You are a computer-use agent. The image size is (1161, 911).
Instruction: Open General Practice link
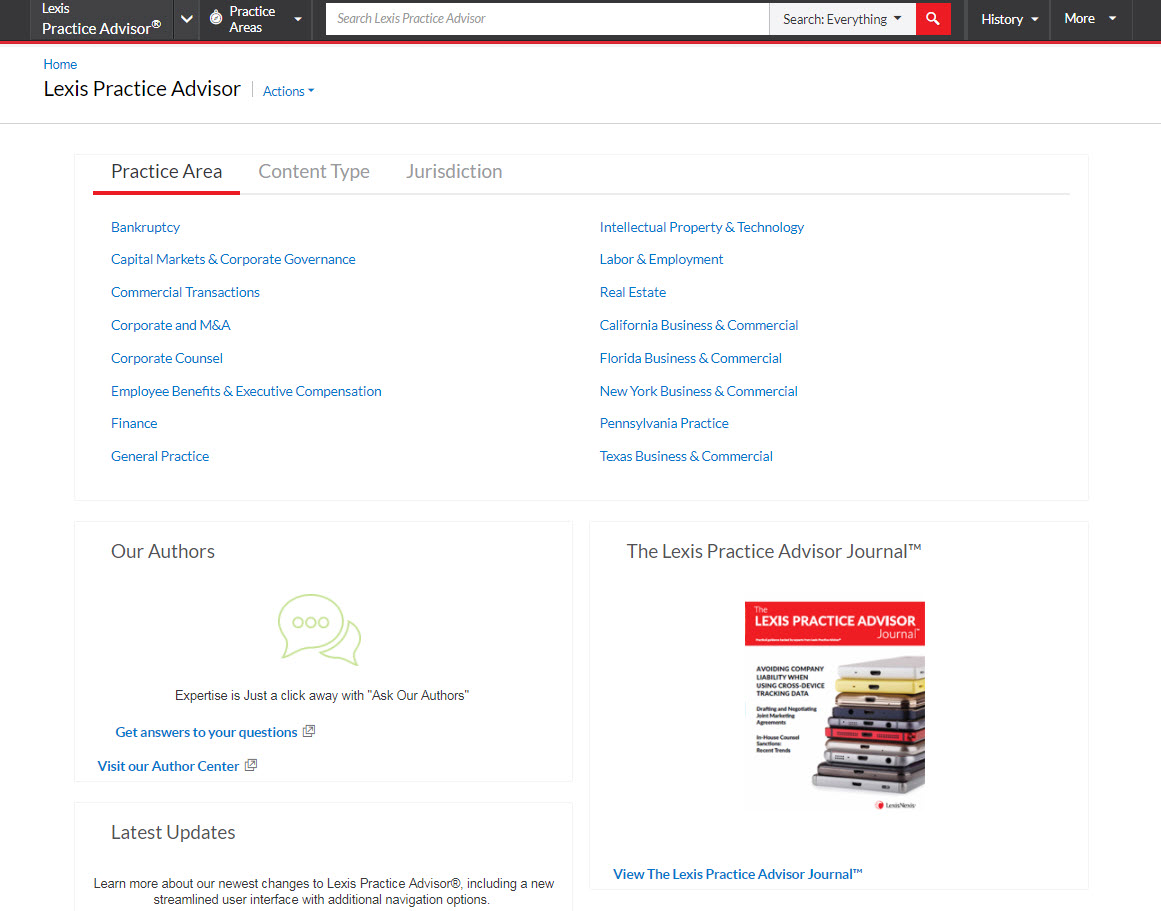tap(160, 456)
